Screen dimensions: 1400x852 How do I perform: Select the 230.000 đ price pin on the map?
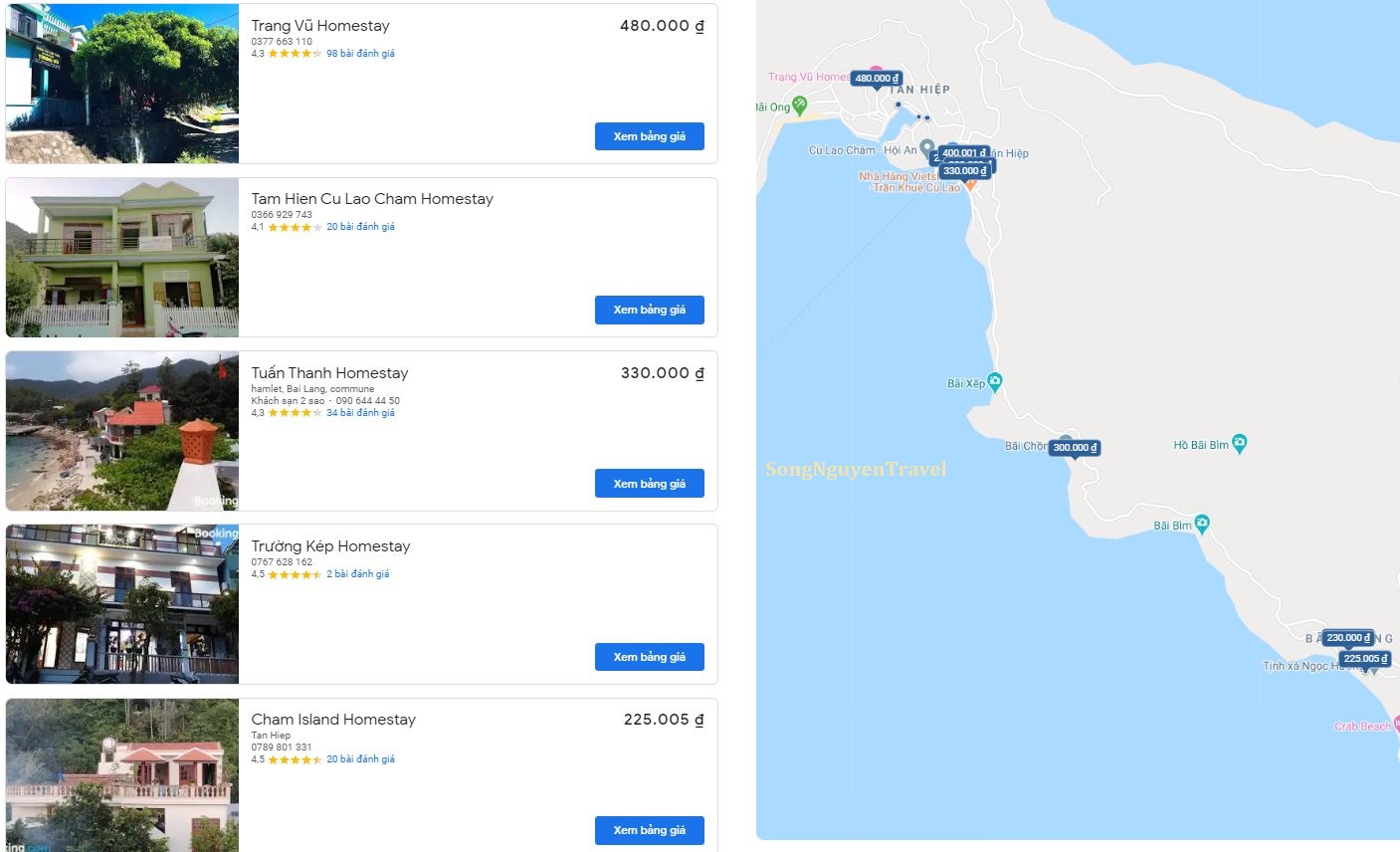coord(1347,637)
